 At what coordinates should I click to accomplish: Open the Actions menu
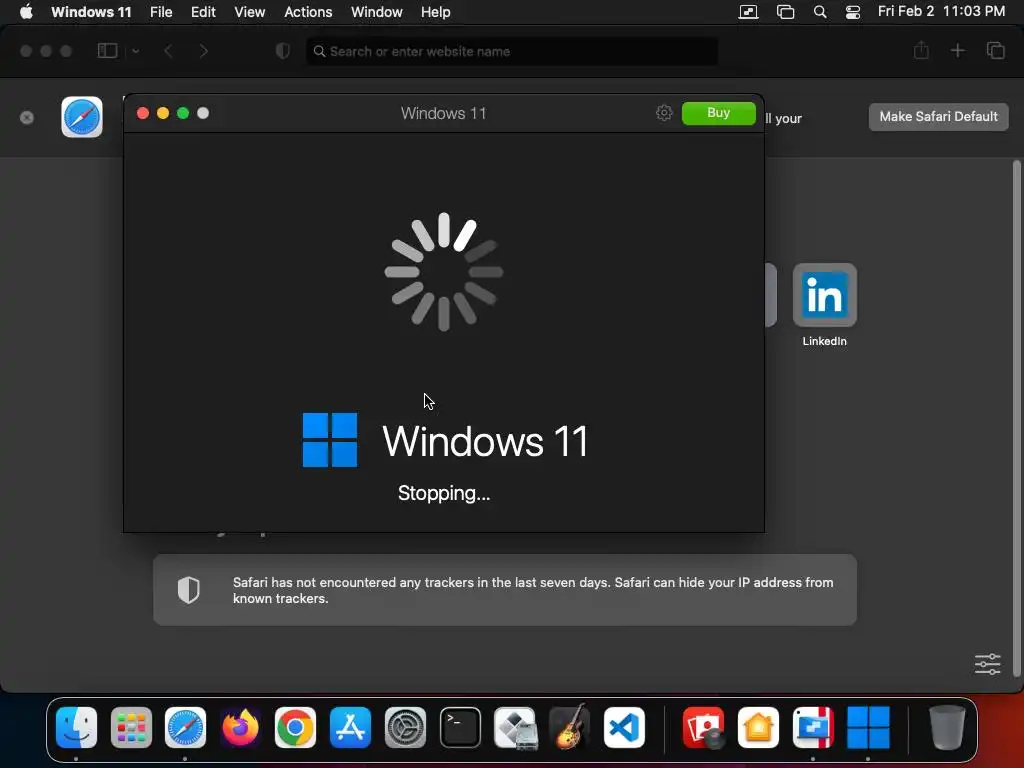(x=308, y=12)
